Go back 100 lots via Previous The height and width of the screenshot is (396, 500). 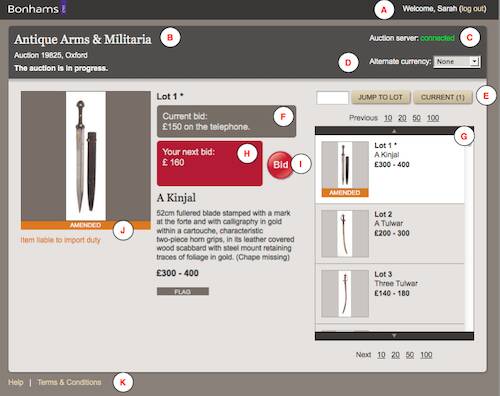point(433,118)
